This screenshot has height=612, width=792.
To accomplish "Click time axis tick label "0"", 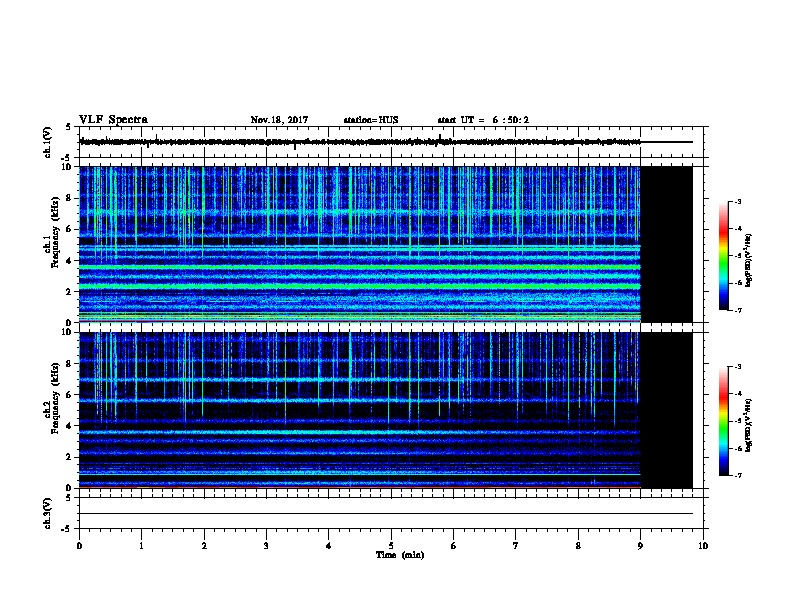I will 79,546.
